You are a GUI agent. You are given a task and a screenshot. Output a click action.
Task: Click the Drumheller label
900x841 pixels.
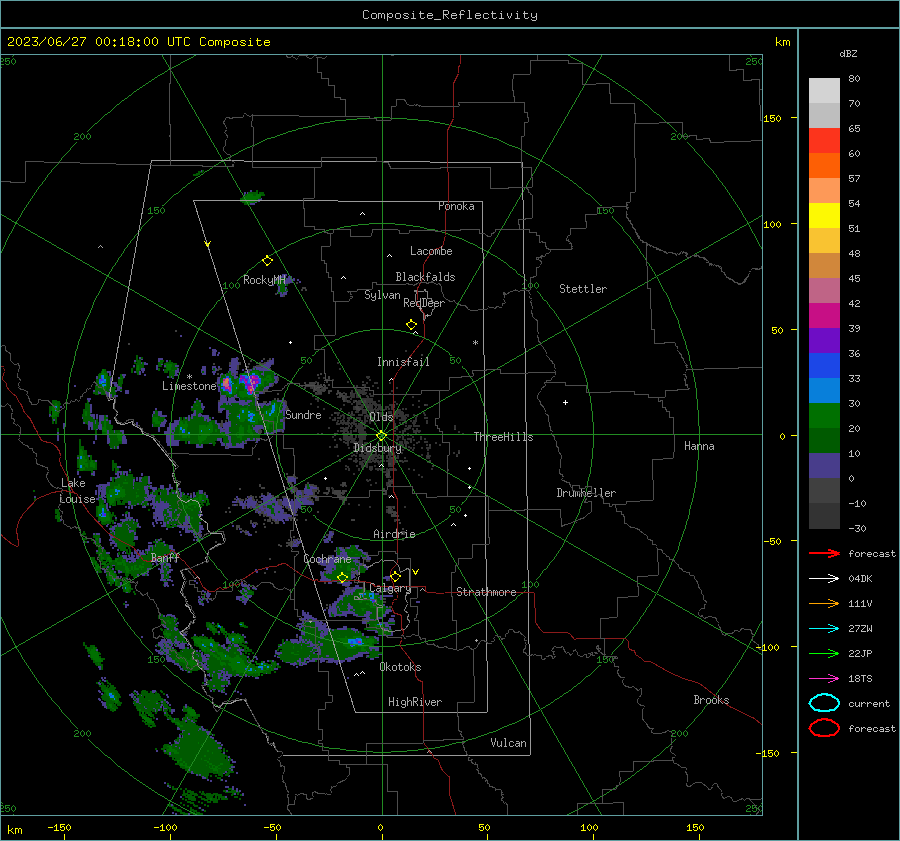[x=586, y=493]
